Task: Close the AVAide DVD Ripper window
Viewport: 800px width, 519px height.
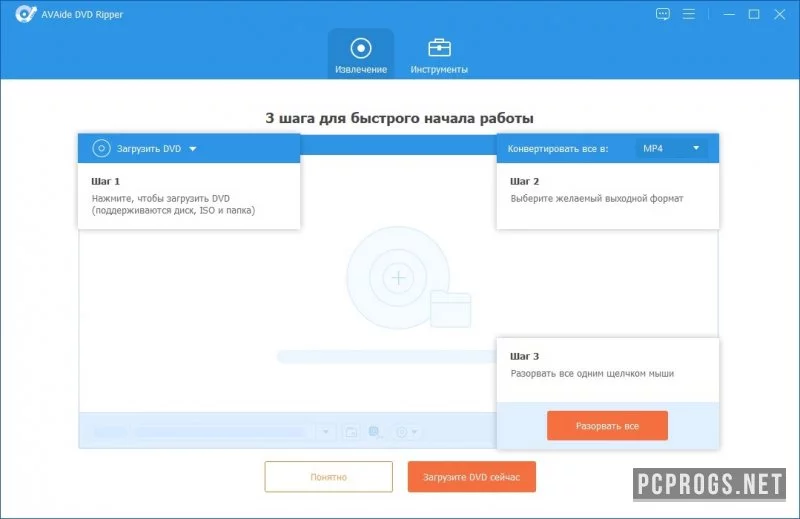Action: tap(780, 14)
